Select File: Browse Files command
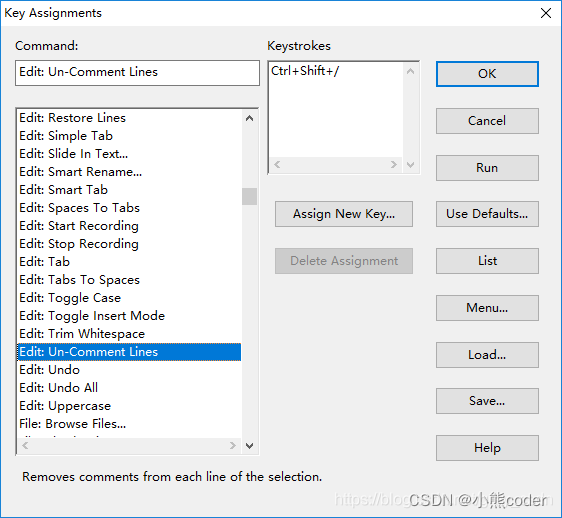Screen dimensions: 562x518 tap(129, 424)
